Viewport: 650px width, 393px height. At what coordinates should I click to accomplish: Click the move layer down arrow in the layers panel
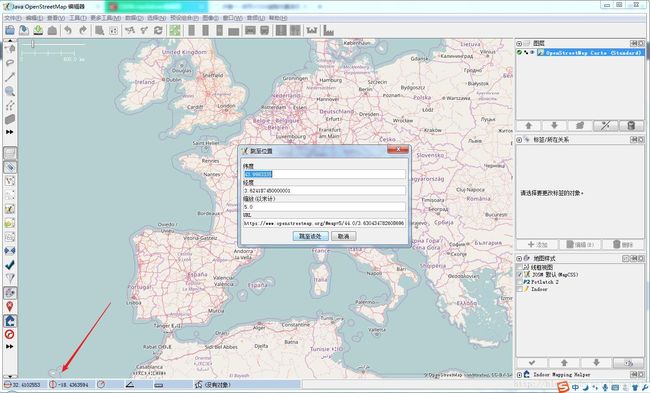coord(554,126)
